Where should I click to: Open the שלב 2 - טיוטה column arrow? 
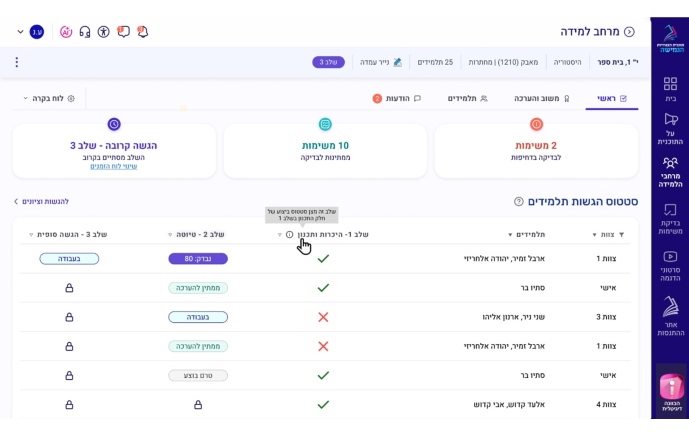click(x=170, y=235)
